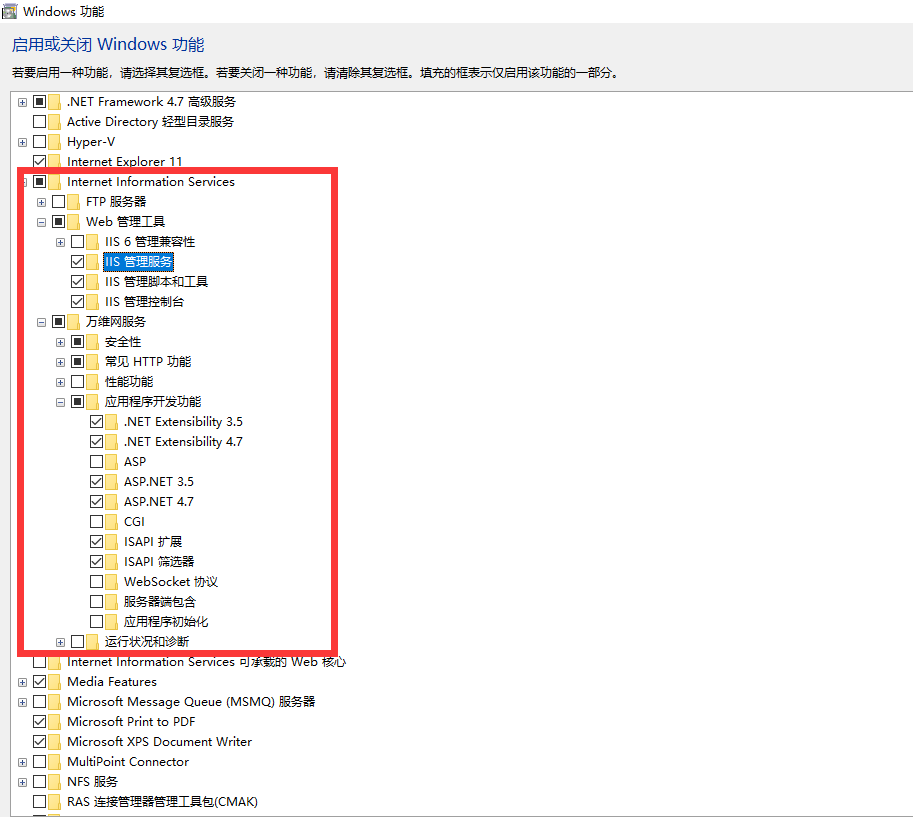
Task: Enable the ASP checkbox
Action: coord(97,462)
